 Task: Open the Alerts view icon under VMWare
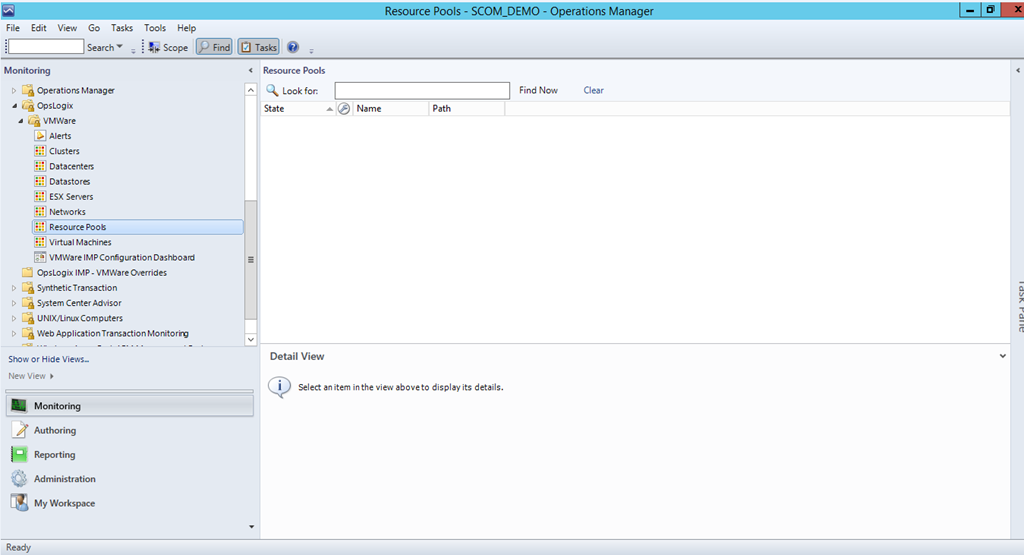tap(40, 136)
